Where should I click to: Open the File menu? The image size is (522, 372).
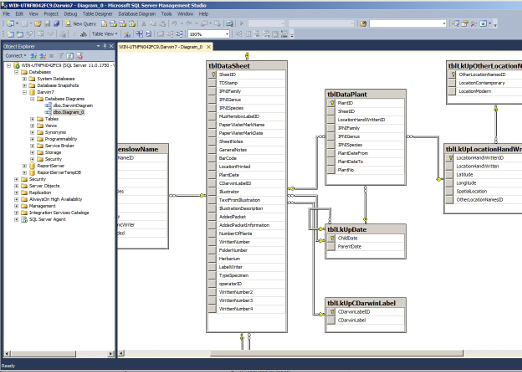6,14
